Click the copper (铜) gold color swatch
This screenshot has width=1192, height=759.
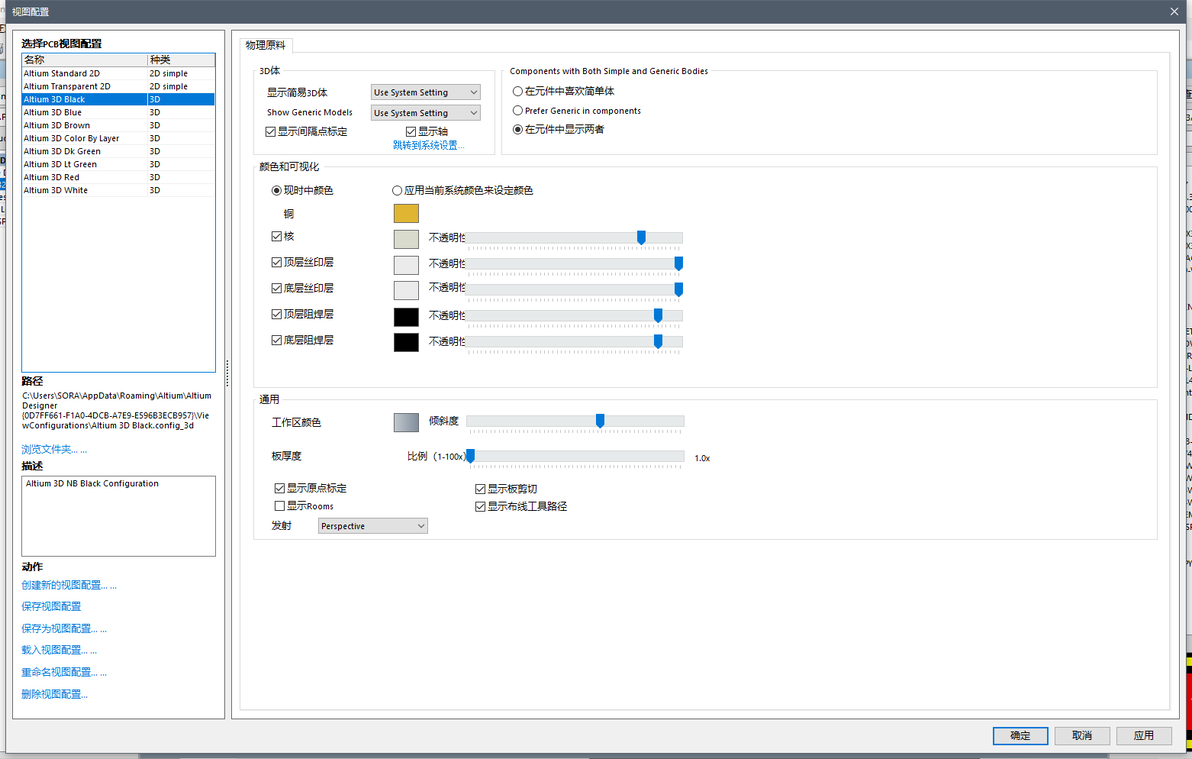coord(406,214)
